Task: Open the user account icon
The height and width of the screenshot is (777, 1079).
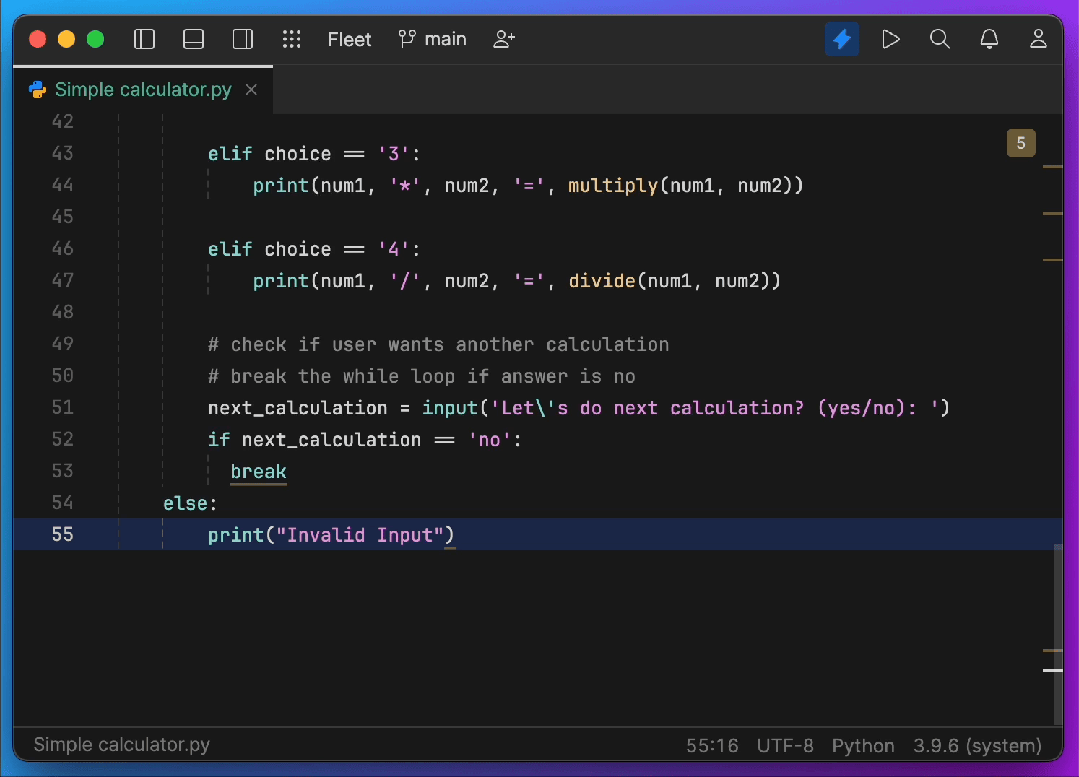Action: click(x=1038, y=39)
